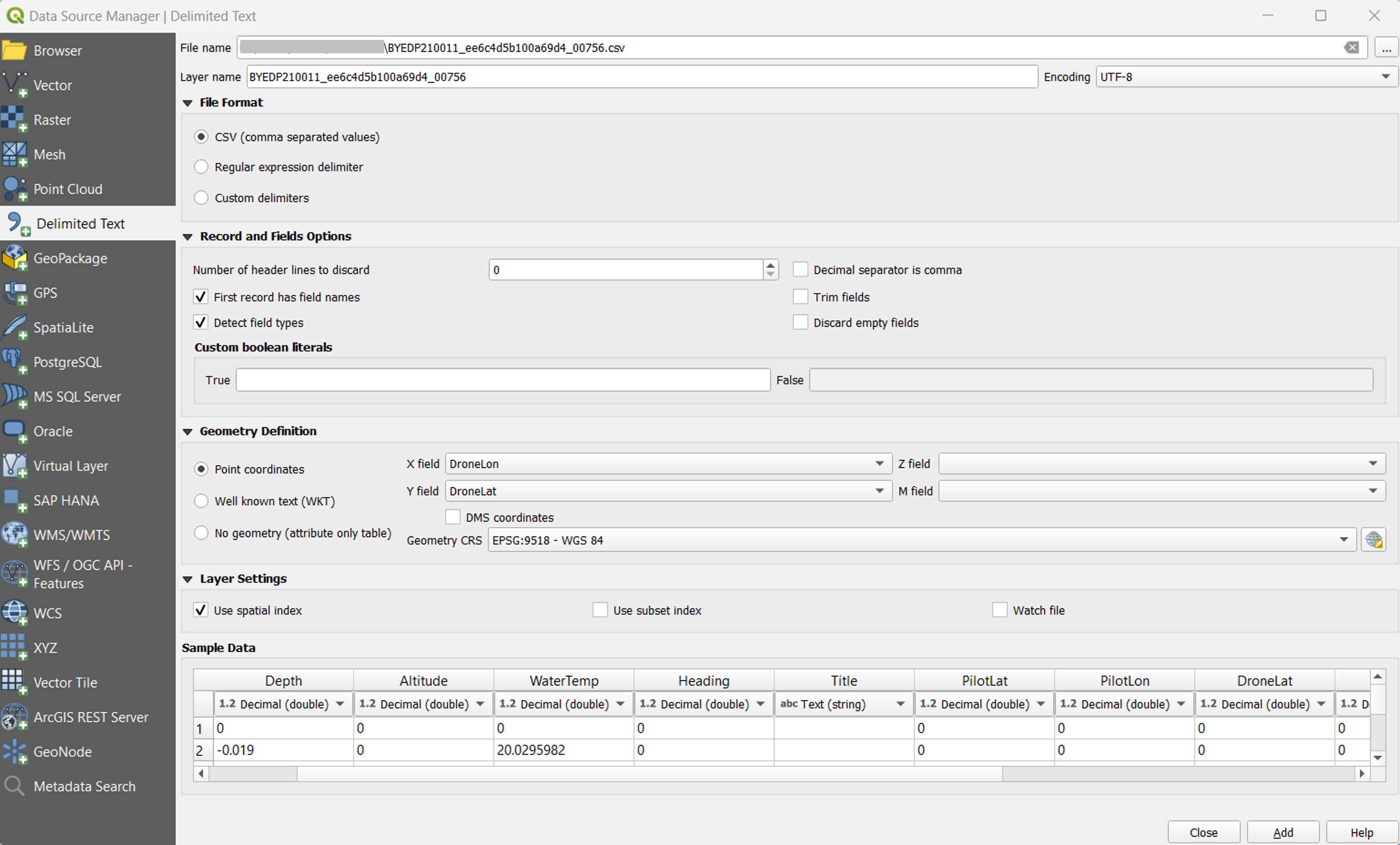The width and height of the screenshot is (1400, 845).
Task: Open the Mesh source icon
Action: point(15,155)
